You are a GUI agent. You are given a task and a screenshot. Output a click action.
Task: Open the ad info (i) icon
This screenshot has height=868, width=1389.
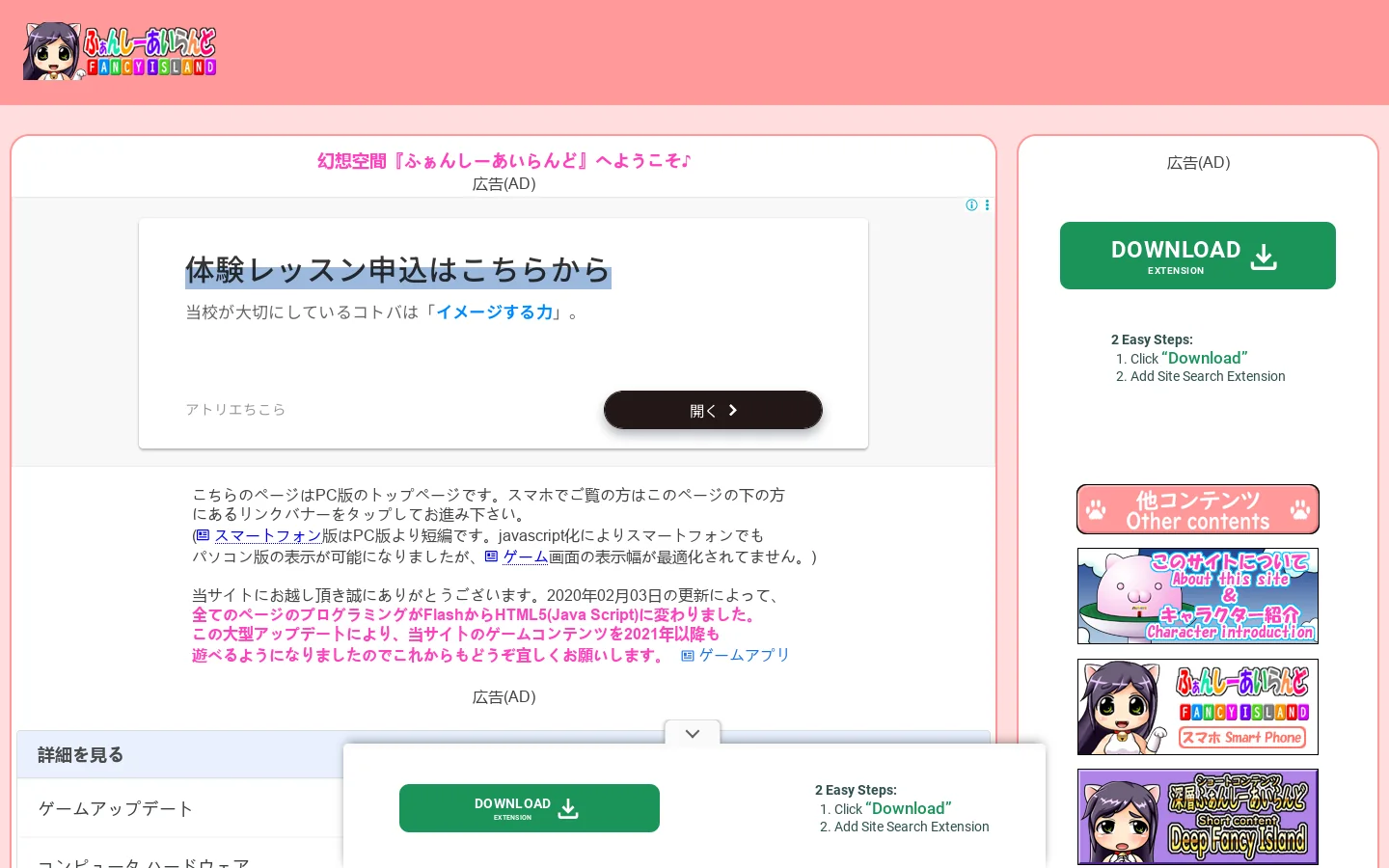[x=971, y=205]
